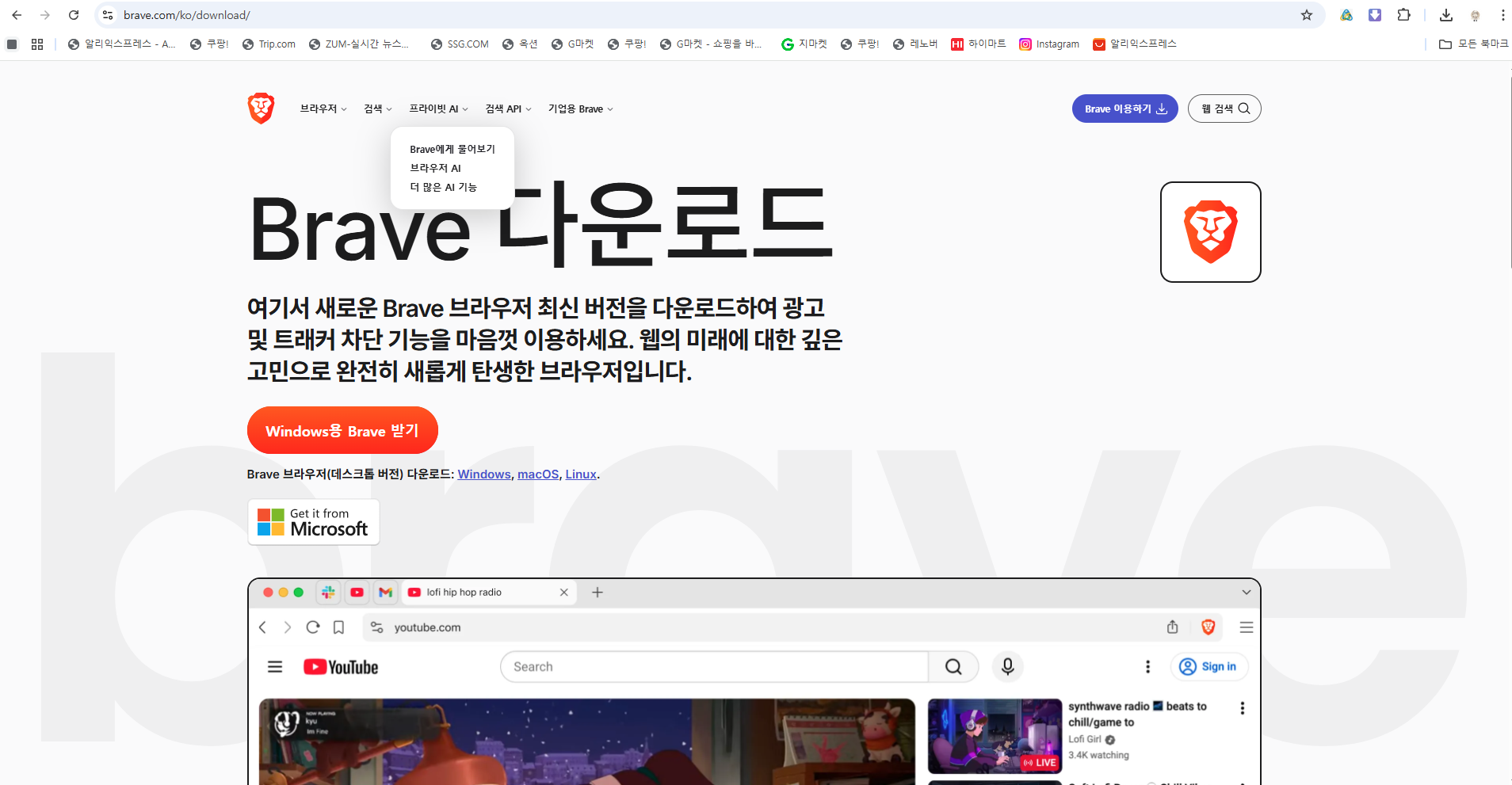Open the apps grid shortcut in bookmarks bar

click(37, 44)
